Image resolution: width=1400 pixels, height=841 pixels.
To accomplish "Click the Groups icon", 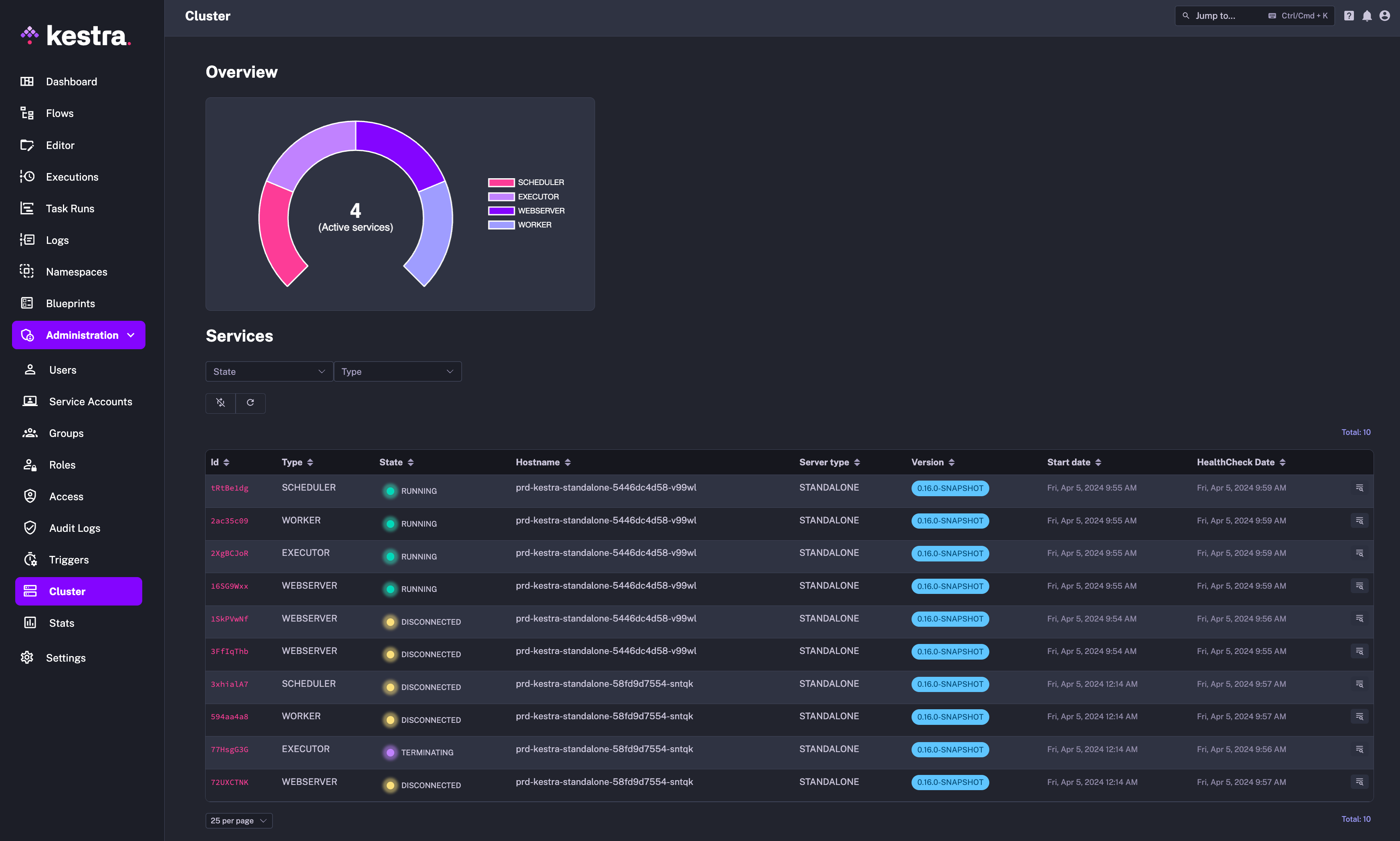I will [x=30, y=433].
